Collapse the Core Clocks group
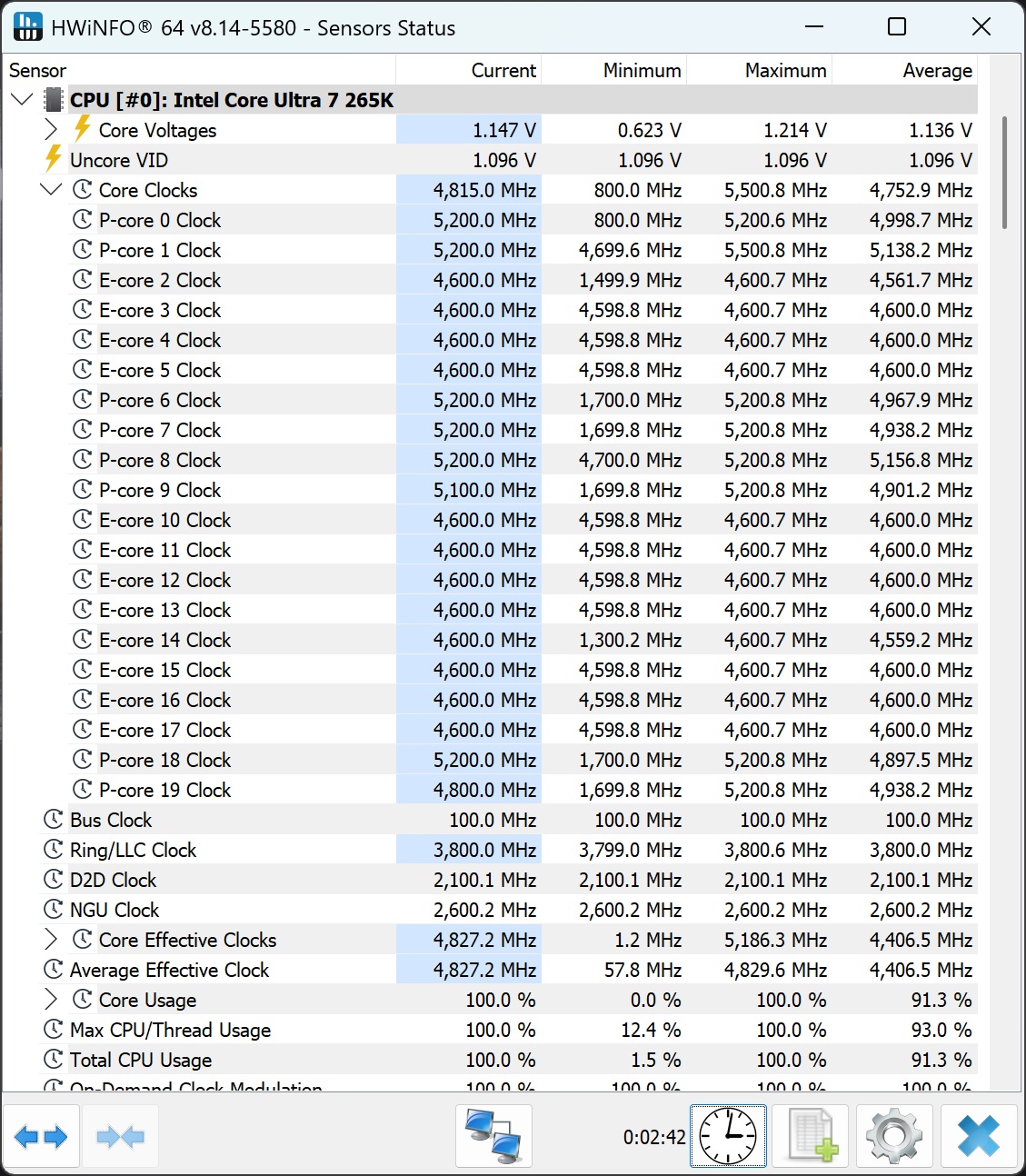Image resolution: width=1026 pixels, height=1176 pixels. (51, 190)
